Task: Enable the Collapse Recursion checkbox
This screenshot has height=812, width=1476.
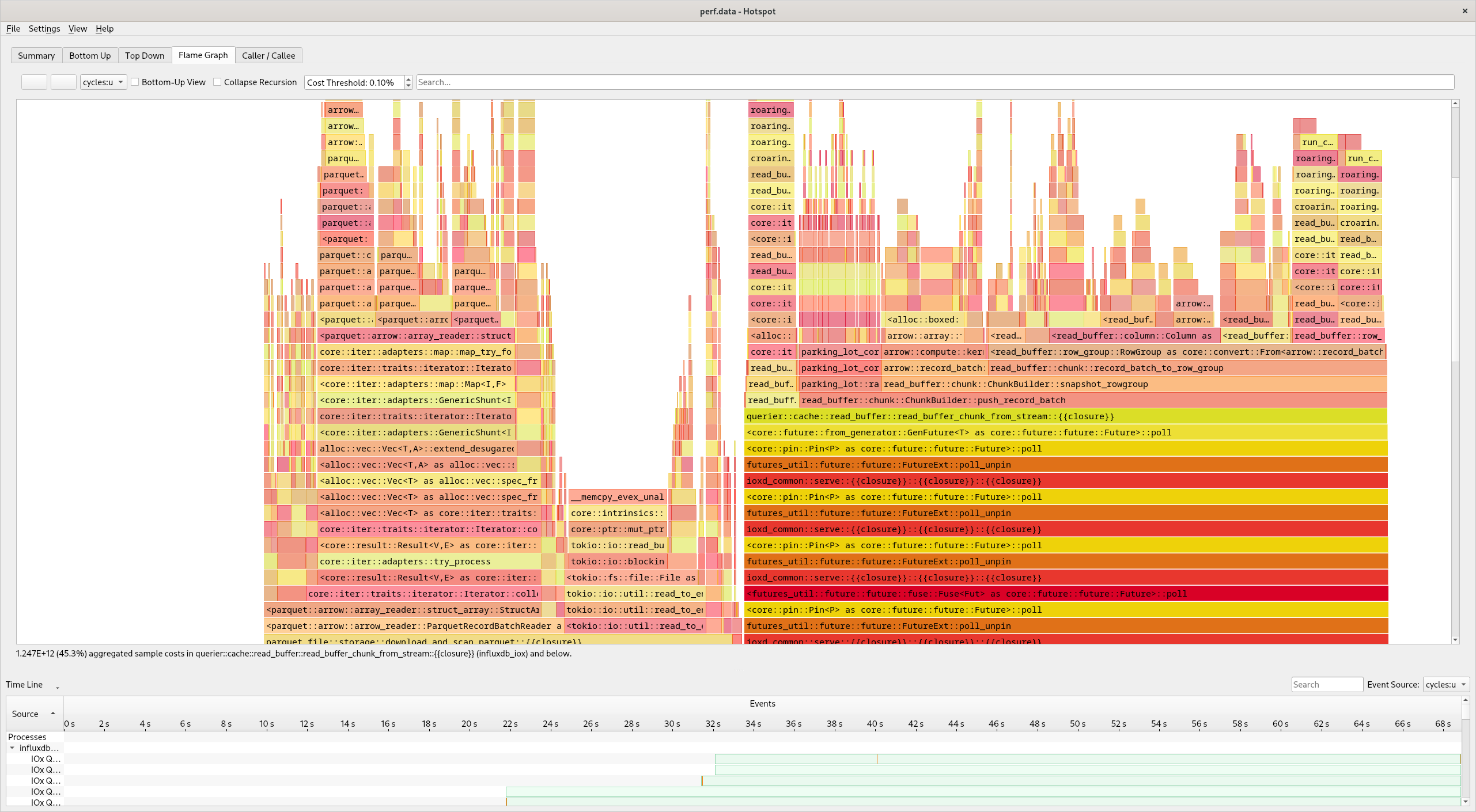Action: tap(217, 82)
